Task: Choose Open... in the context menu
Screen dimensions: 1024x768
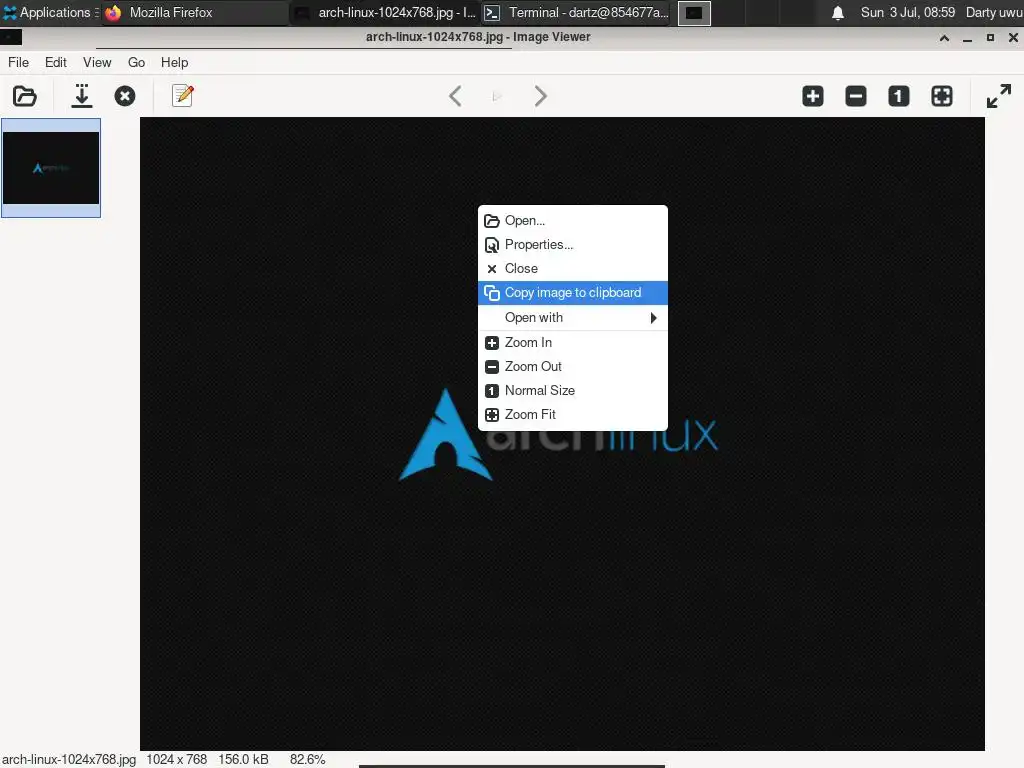Action: point(573,221)
